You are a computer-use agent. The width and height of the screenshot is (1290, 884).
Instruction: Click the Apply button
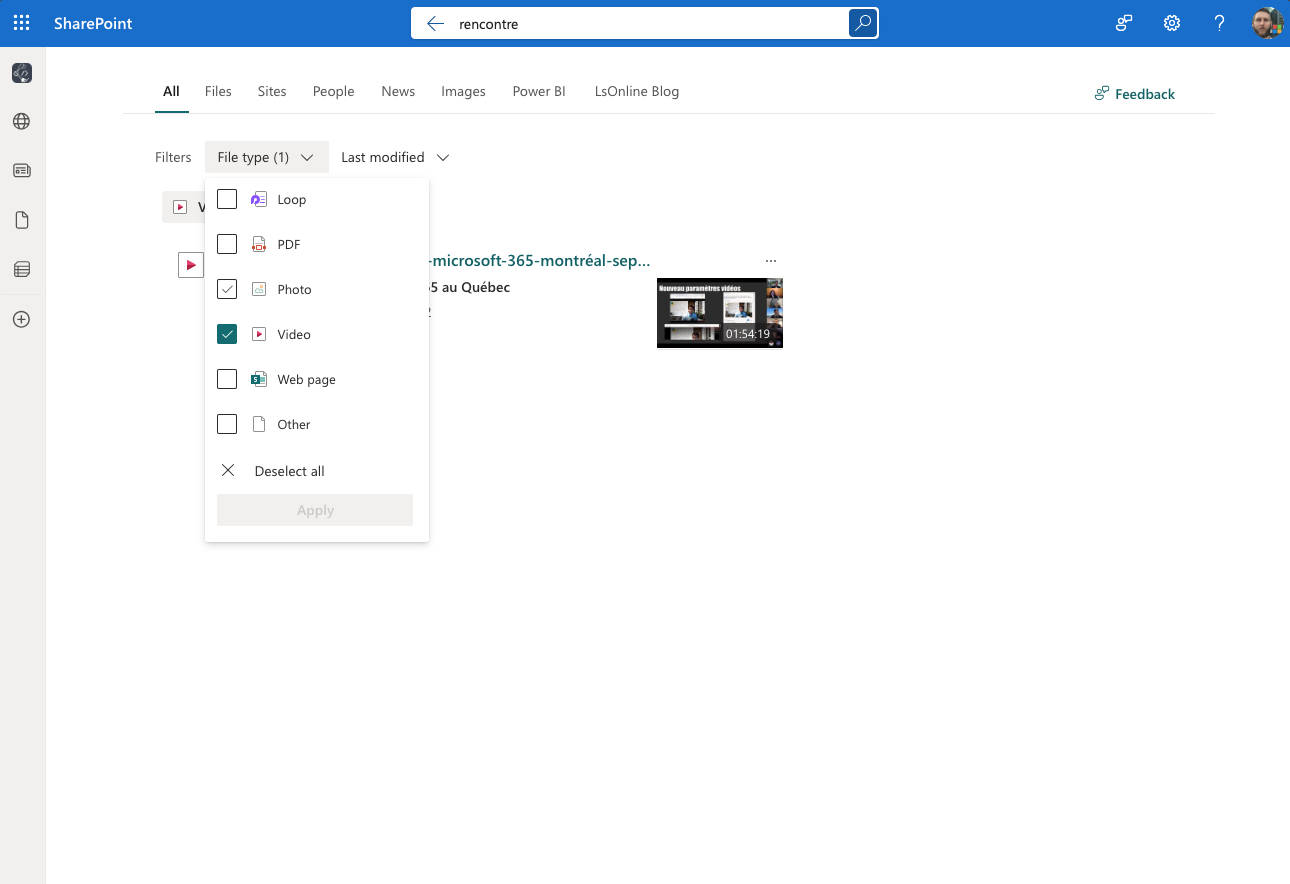click(315, 510)
